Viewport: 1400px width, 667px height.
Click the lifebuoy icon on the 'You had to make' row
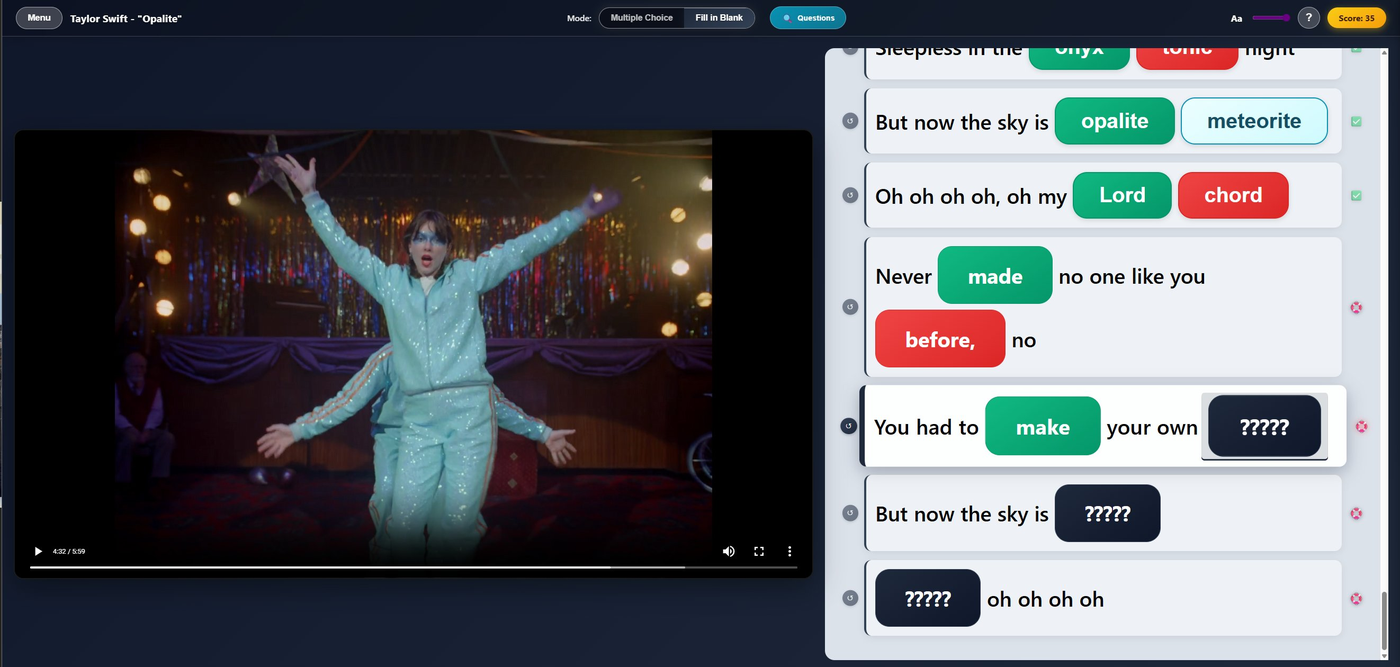[x=1361, y=426]
